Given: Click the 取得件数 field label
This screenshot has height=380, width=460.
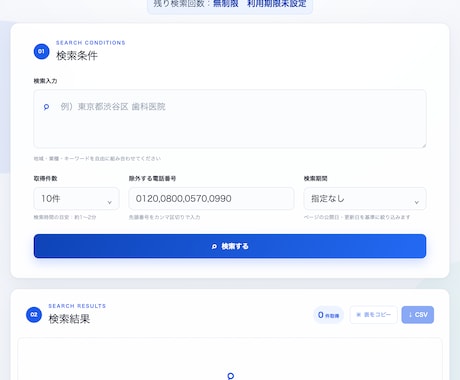Looking at the screenshot, I should coord(45,179).
